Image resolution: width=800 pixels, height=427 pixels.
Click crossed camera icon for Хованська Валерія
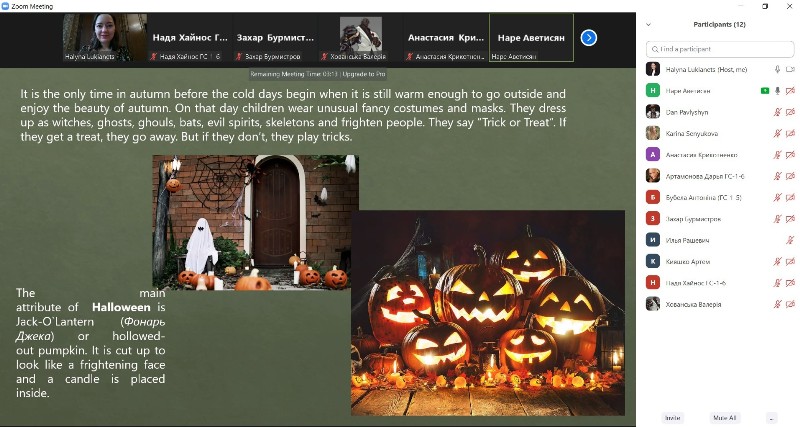790,305
